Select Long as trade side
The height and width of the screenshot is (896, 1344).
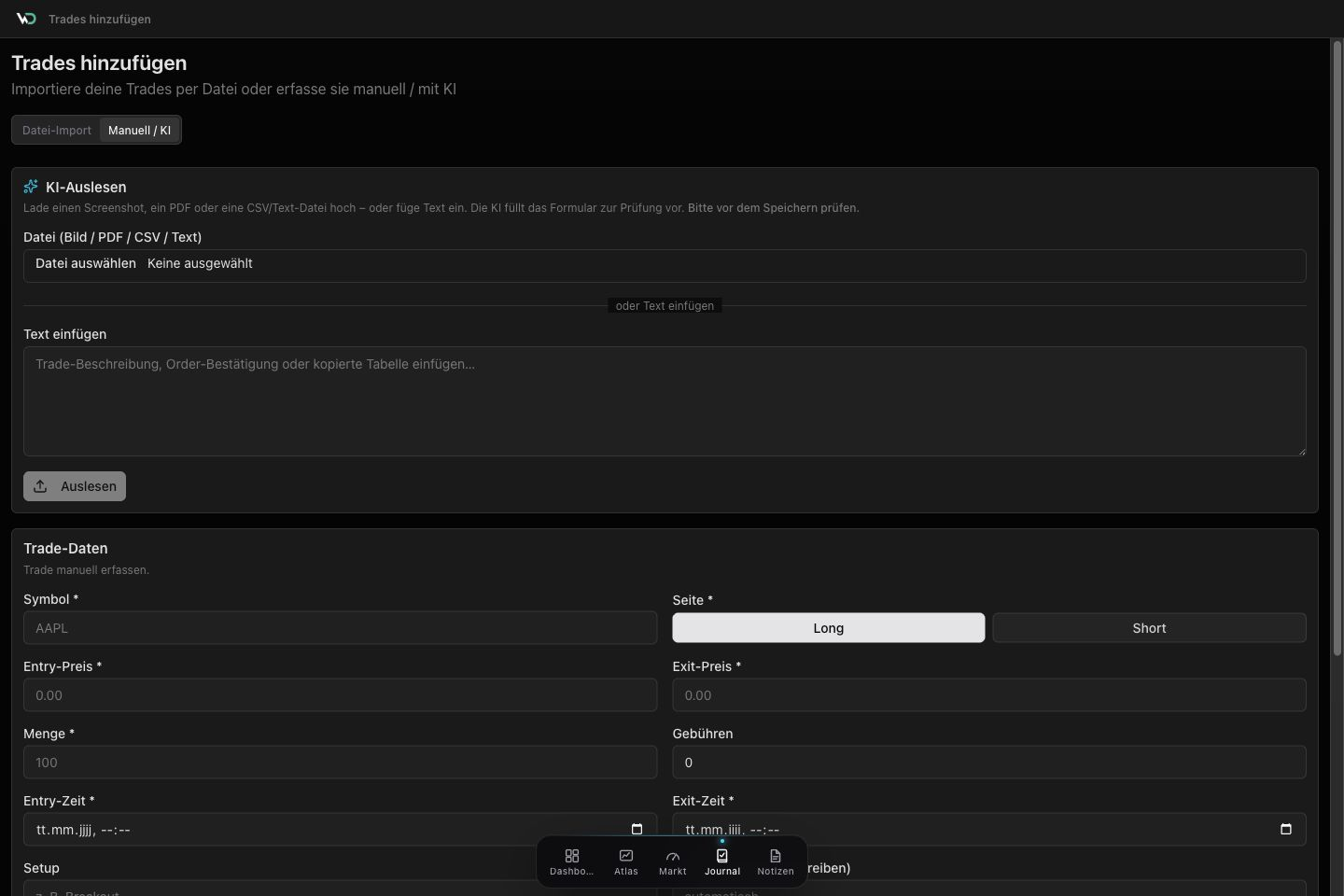829,628
